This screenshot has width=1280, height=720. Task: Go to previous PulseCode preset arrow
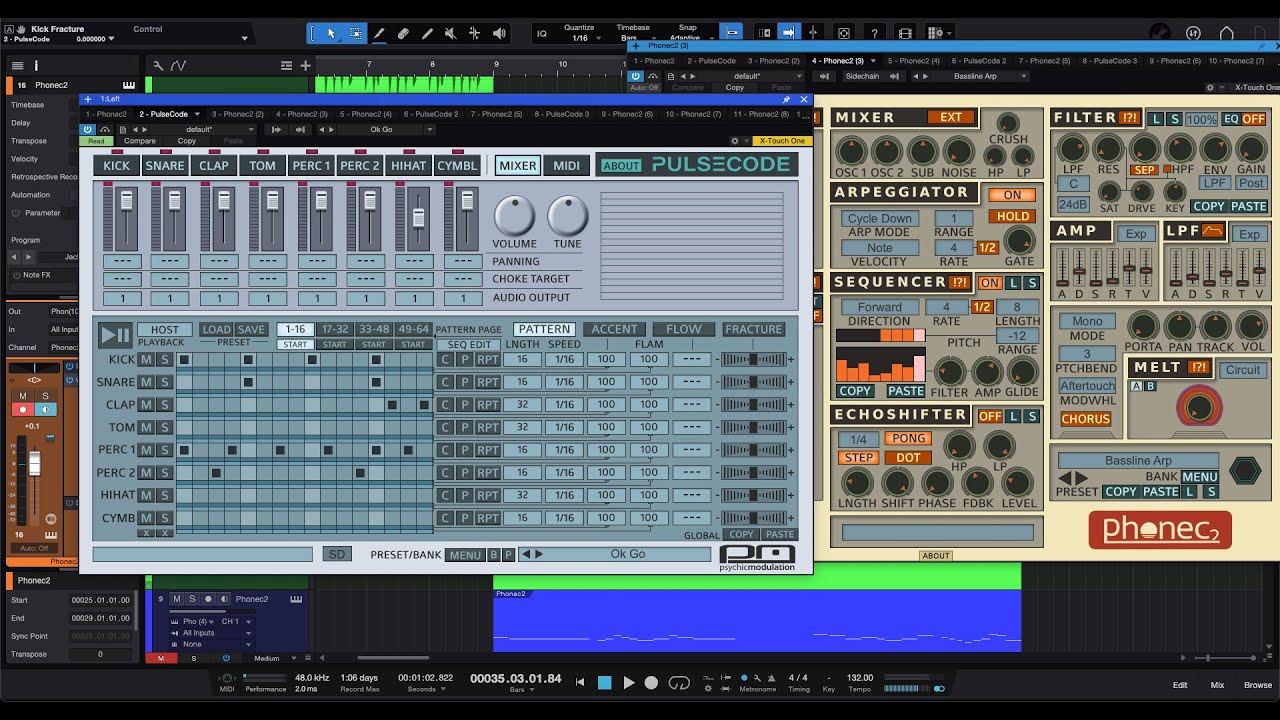point(527,554)
